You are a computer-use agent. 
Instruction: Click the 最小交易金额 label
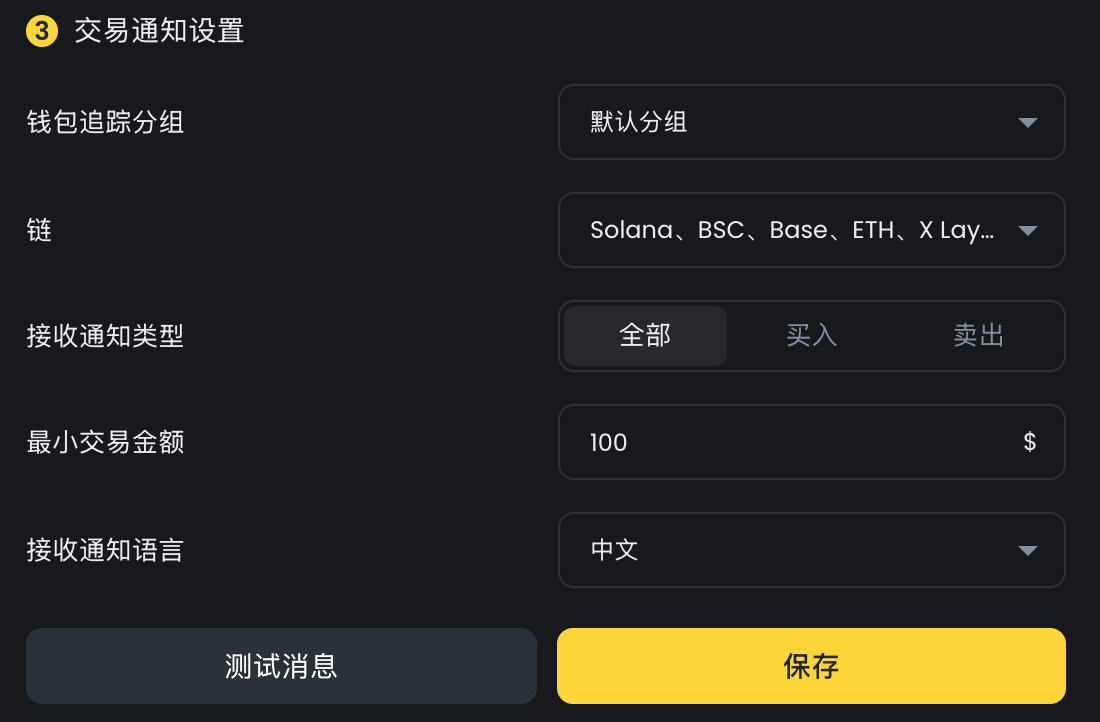point(105,442)
